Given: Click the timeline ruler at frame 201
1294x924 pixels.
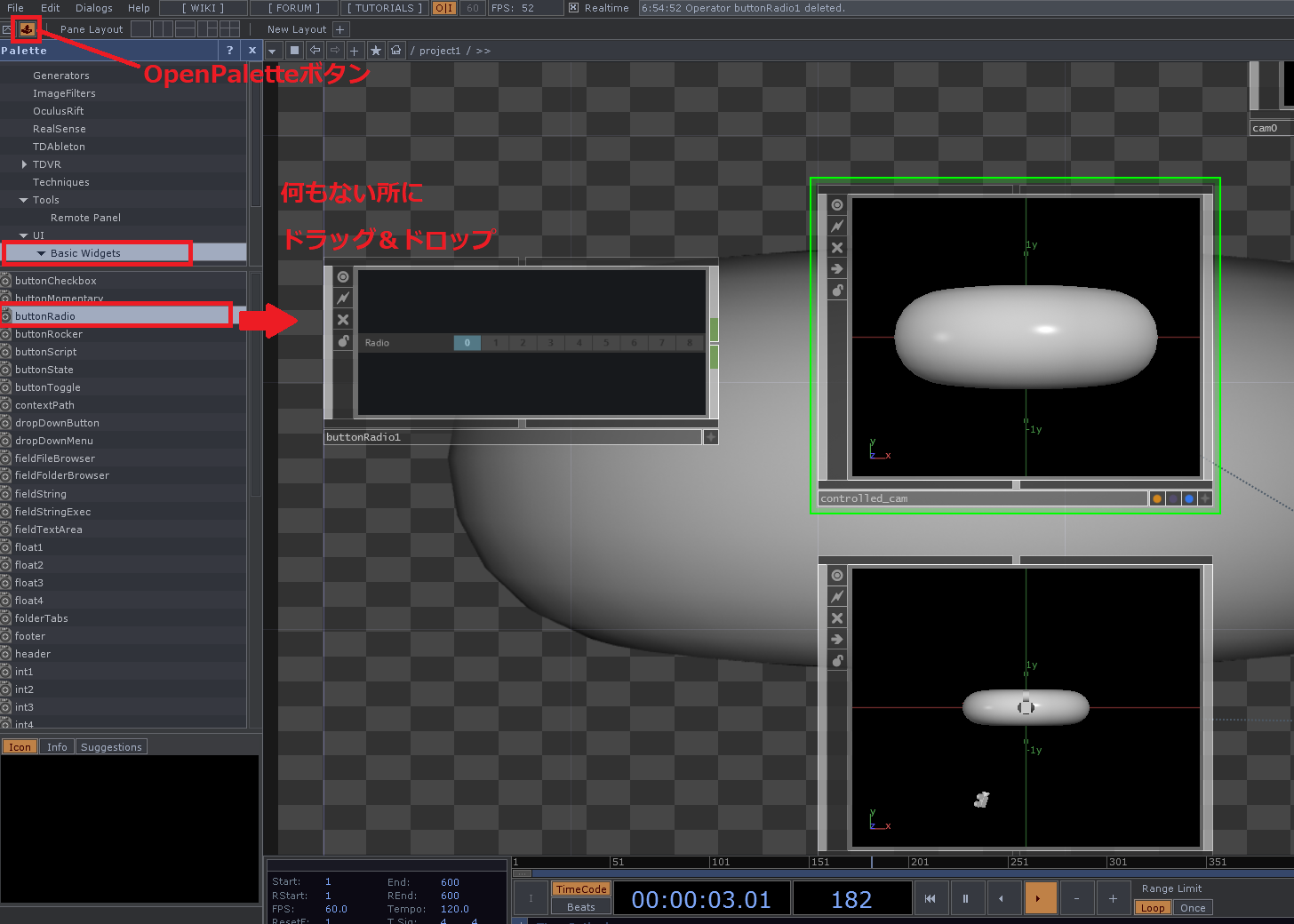Looking at the screenshot, I should click(919, 862).
